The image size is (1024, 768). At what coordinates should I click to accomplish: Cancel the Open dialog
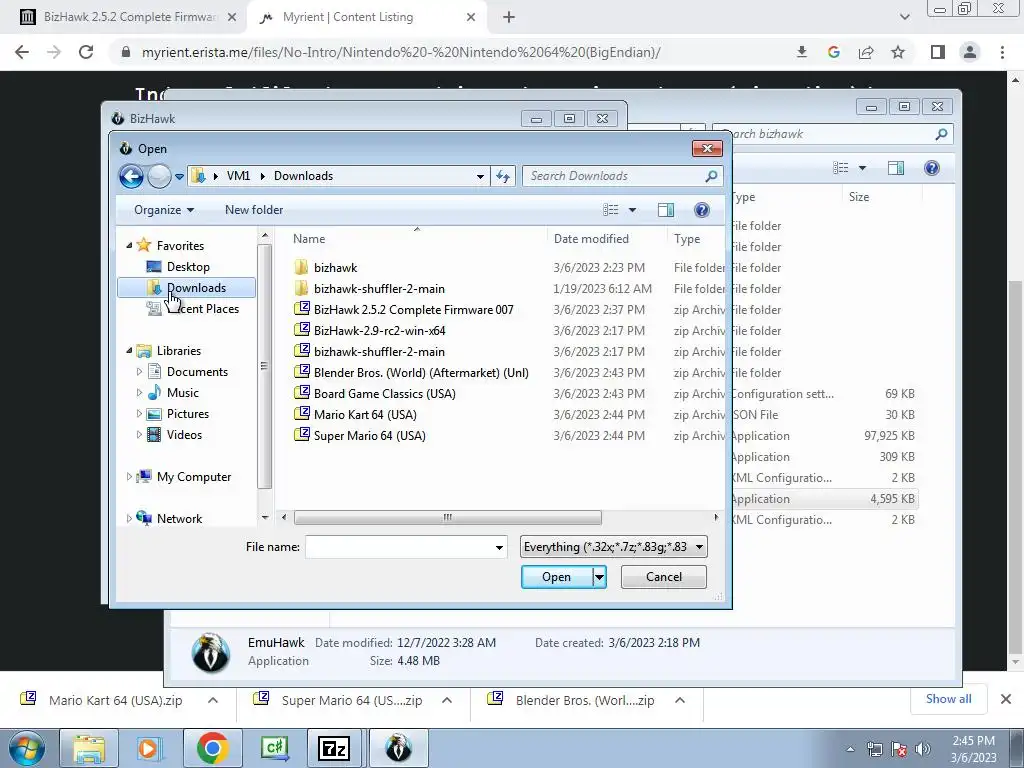(x=664, y=577)
